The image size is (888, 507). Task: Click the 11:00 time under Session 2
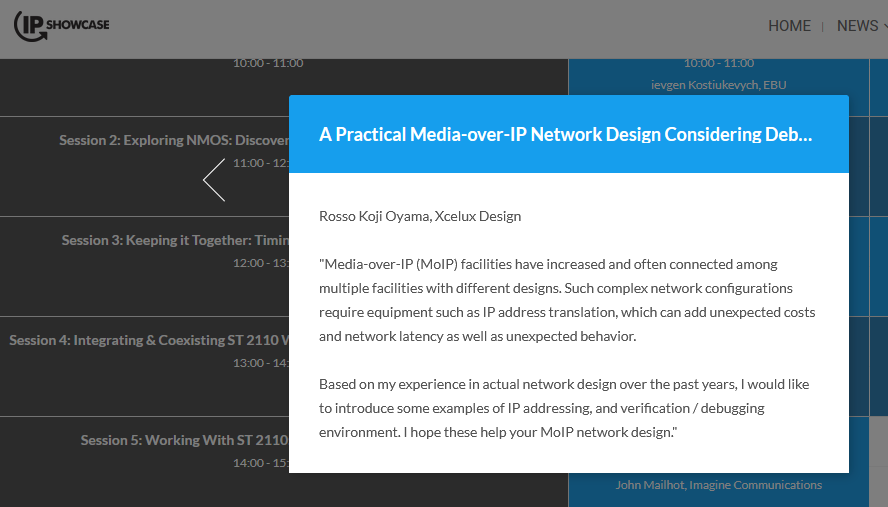click(x=261, y=163)
